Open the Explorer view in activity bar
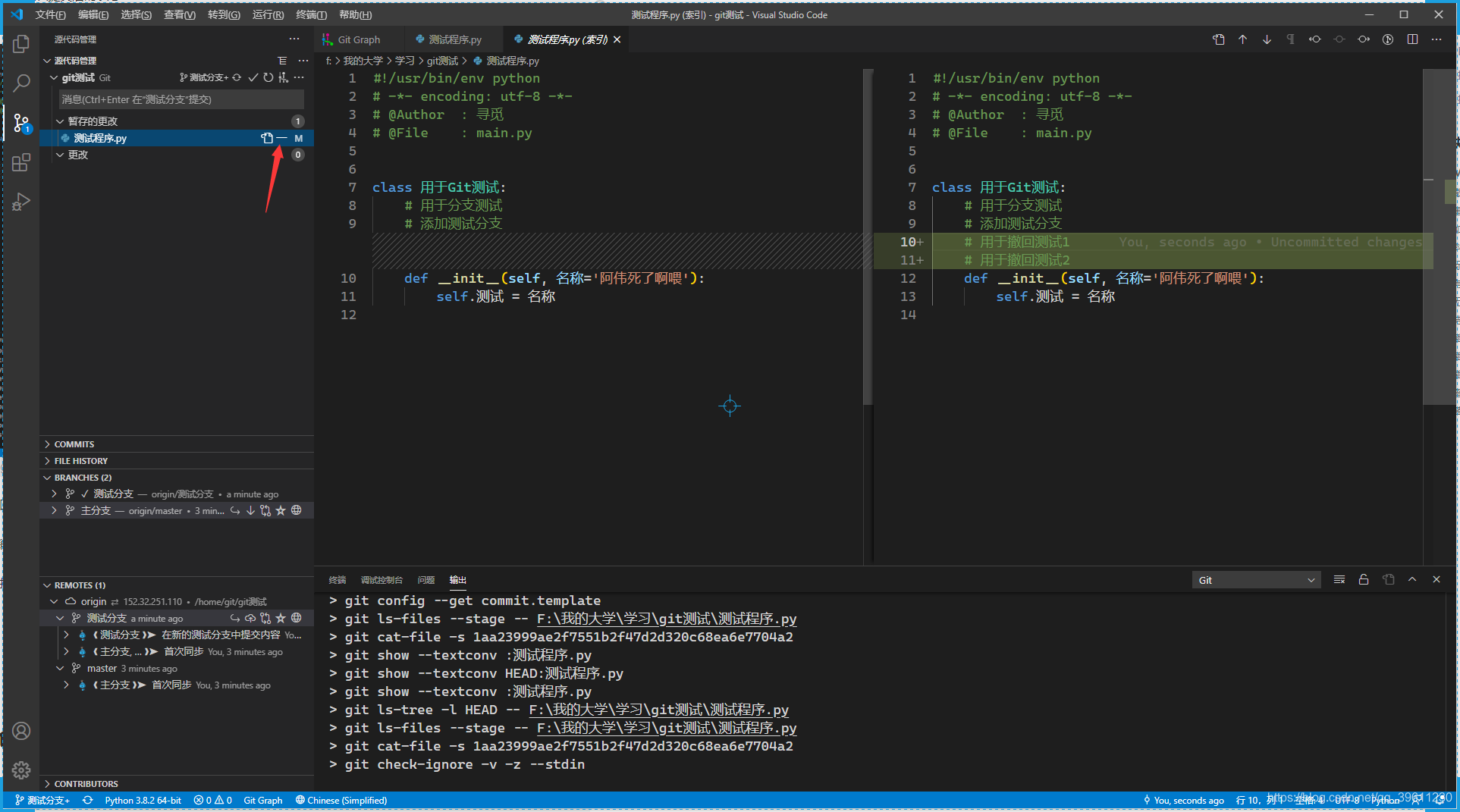The width and height of the screenshot is (1460, 812). 21,44
